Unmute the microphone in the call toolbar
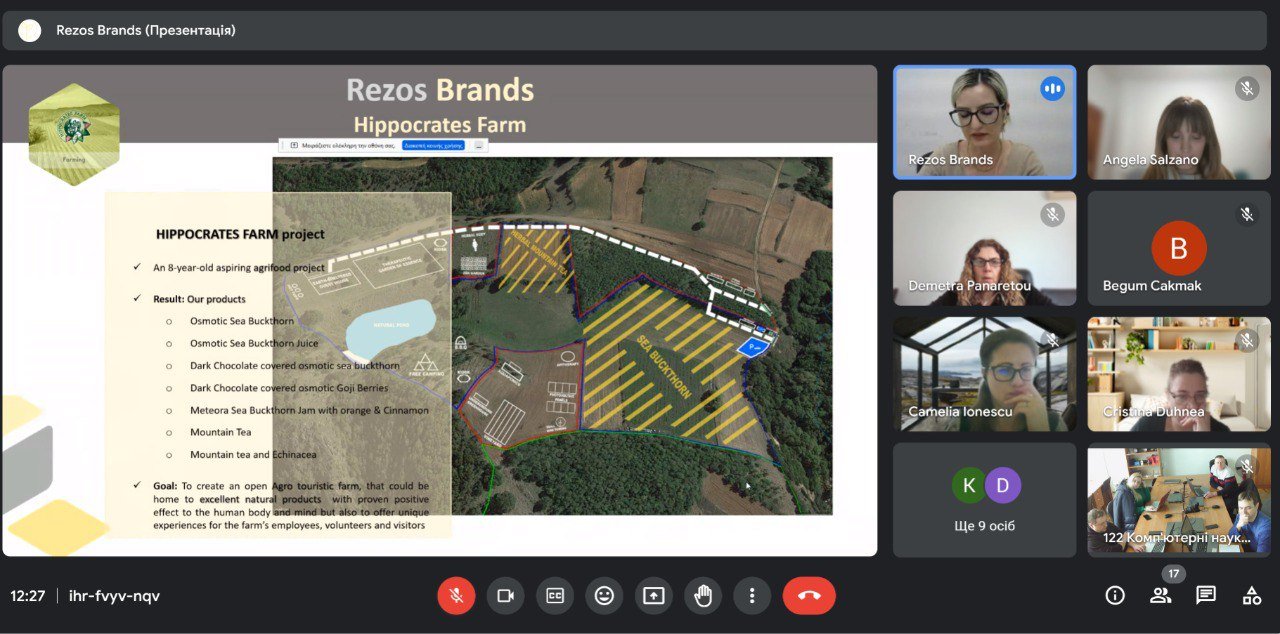Screen dimensions: 1280x634 coord(456,596)
